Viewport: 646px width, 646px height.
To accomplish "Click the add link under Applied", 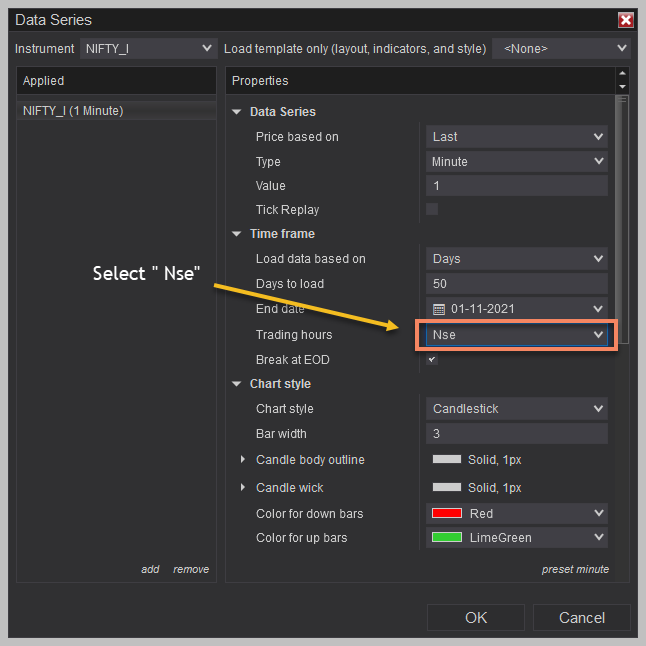I will tap(150, 569).
